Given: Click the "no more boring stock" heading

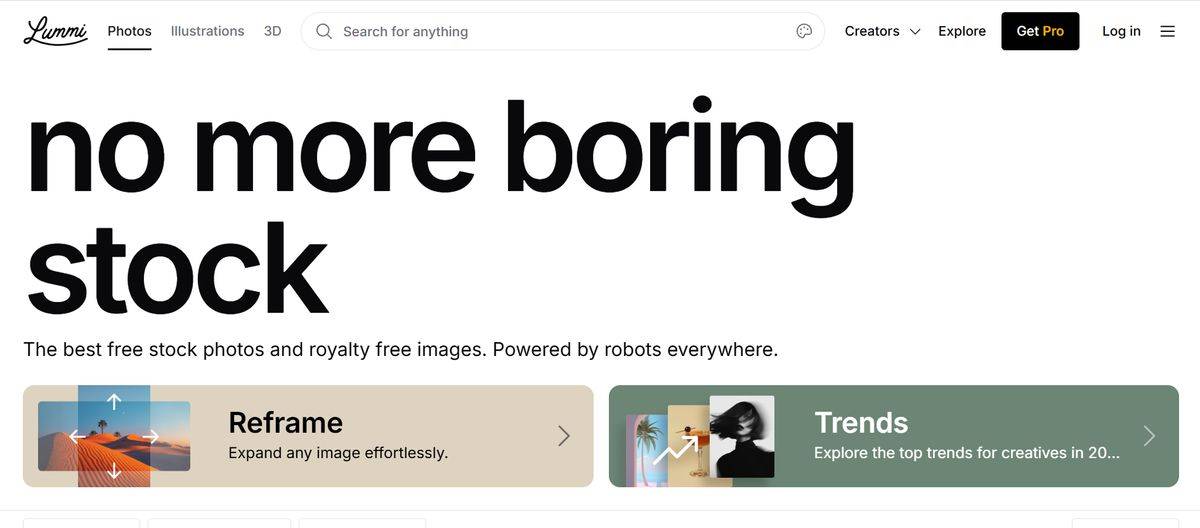Looking at the screenshot, I should tap(440, 205).
